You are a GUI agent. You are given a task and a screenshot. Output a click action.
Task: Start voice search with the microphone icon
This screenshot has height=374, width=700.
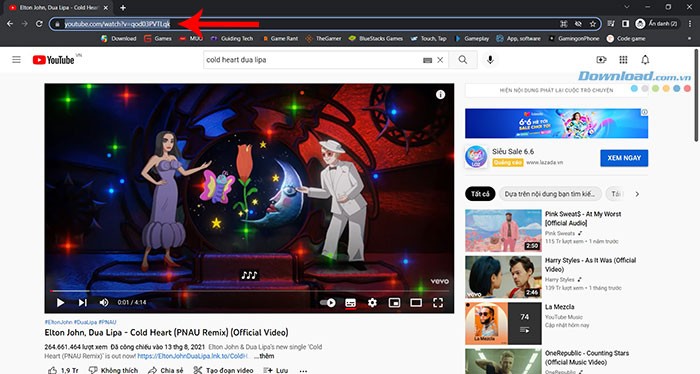(x=490, y=60)
